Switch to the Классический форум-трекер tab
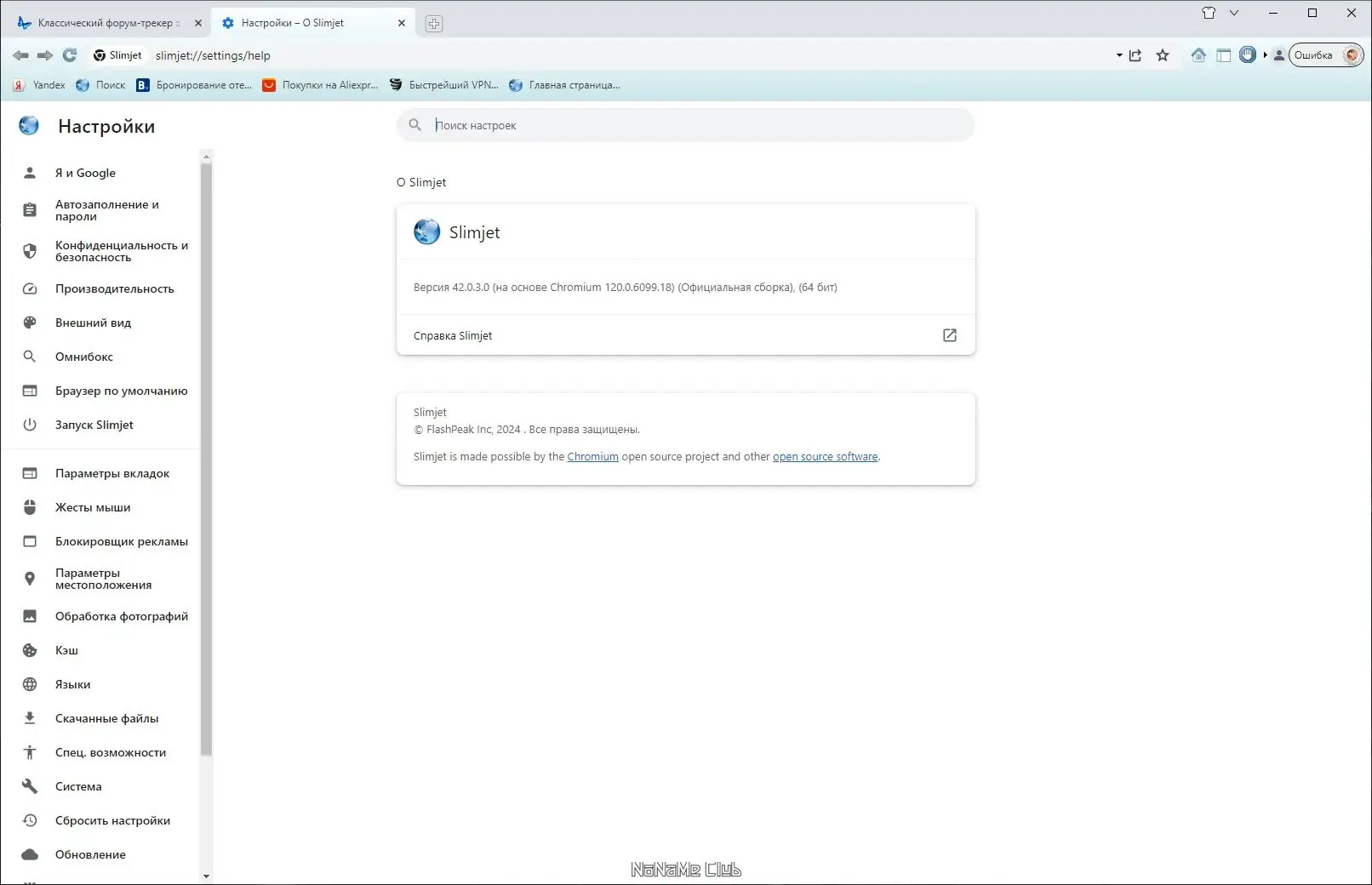Viewport: 1372px width, 885px height. point(108,23)
